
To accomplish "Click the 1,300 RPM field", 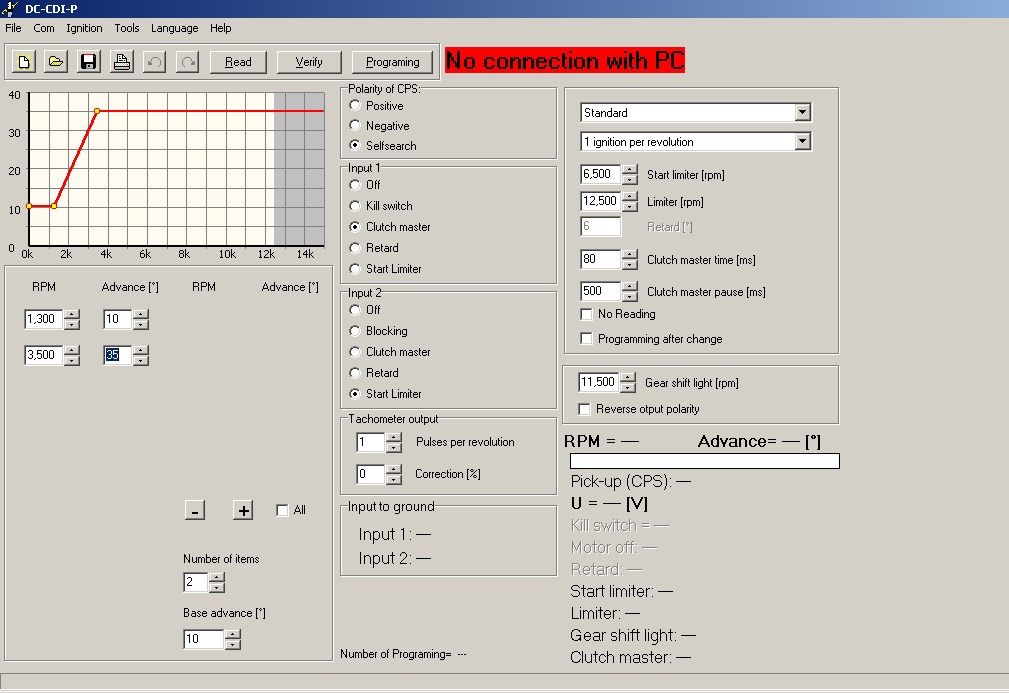I will click(44, 319).
